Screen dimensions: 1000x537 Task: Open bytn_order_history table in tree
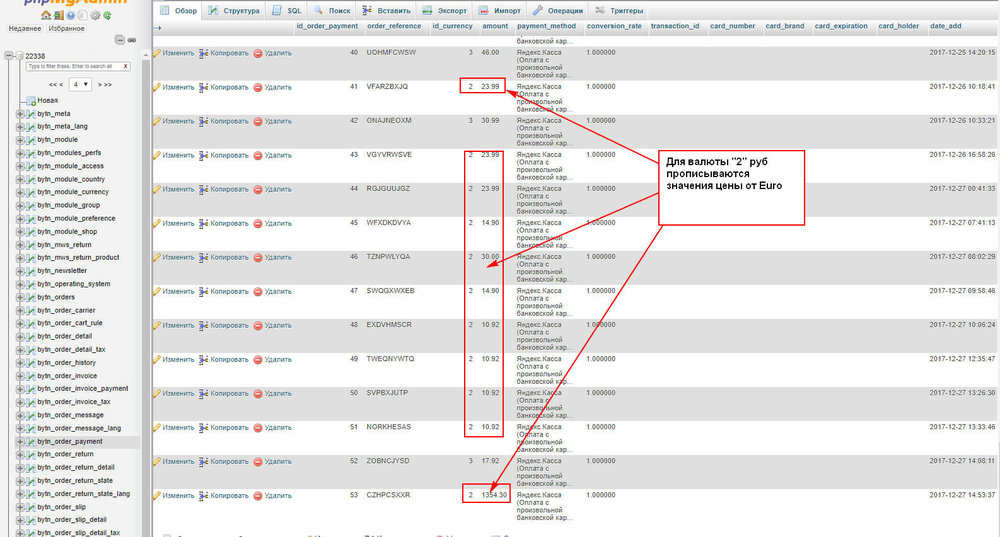66,362
